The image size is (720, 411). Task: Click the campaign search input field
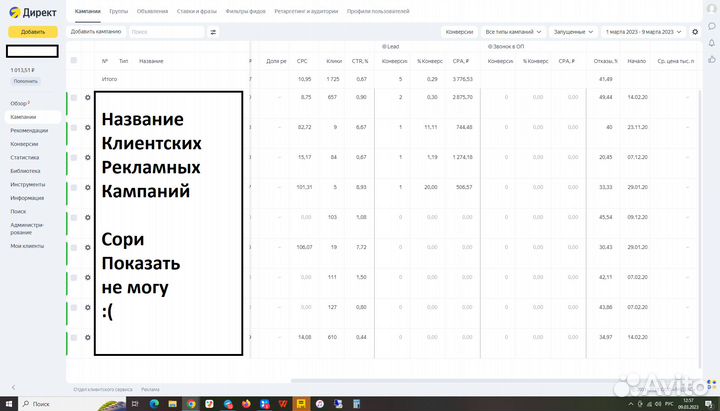click(166, 32)
